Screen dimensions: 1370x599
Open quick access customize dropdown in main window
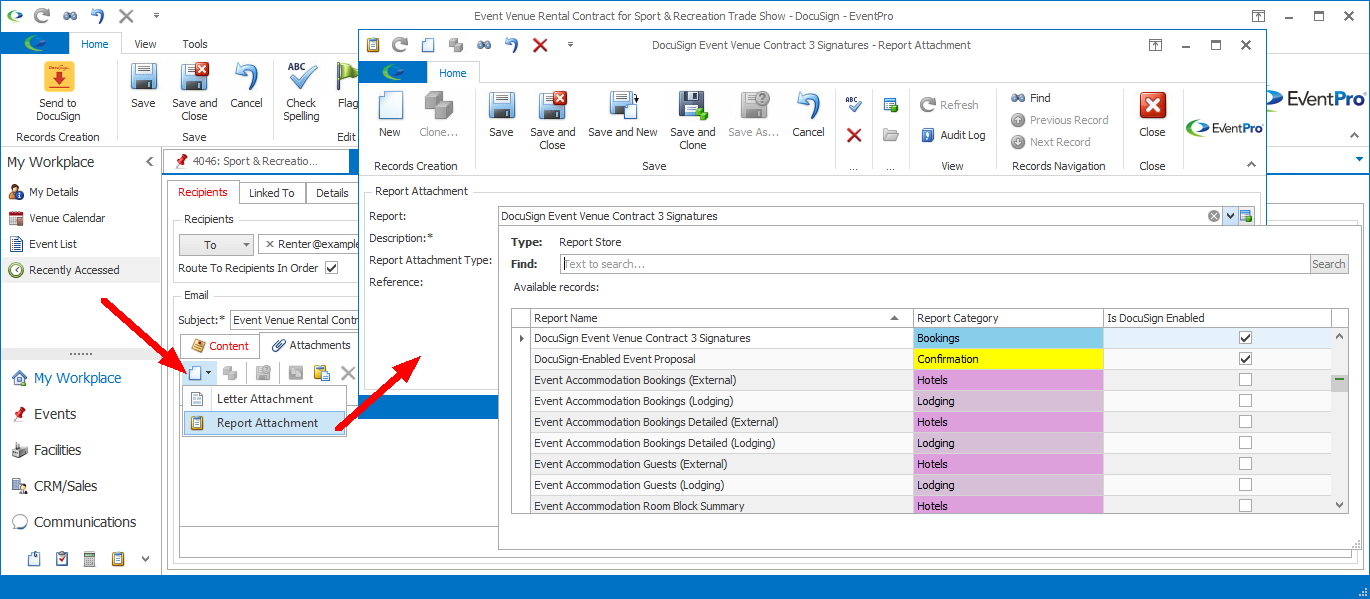tap(157, 16)
